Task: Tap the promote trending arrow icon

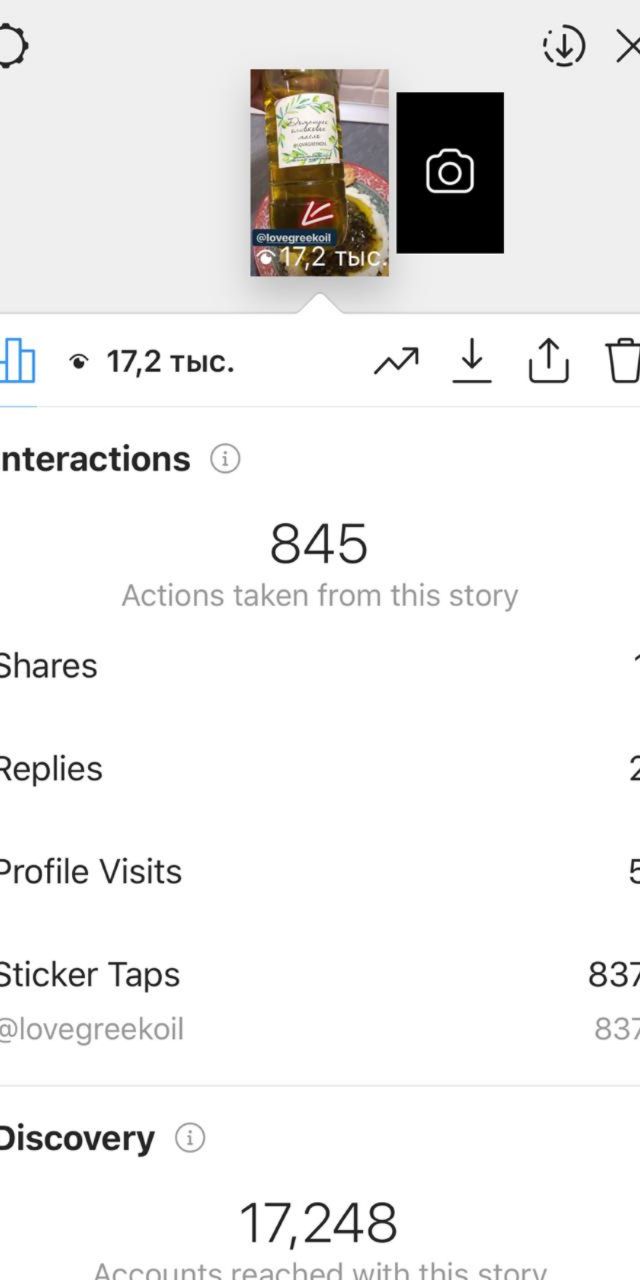Action: click(x=397, y=361)
